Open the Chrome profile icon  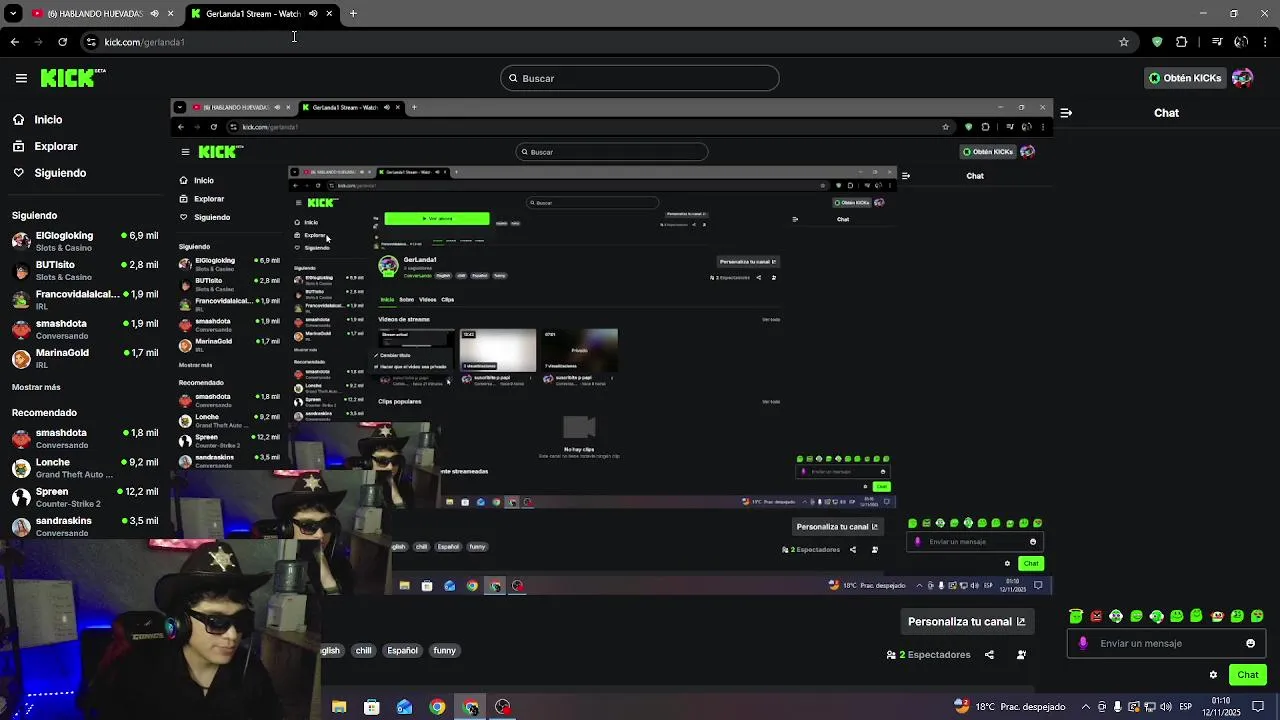tap(1241, 42)
